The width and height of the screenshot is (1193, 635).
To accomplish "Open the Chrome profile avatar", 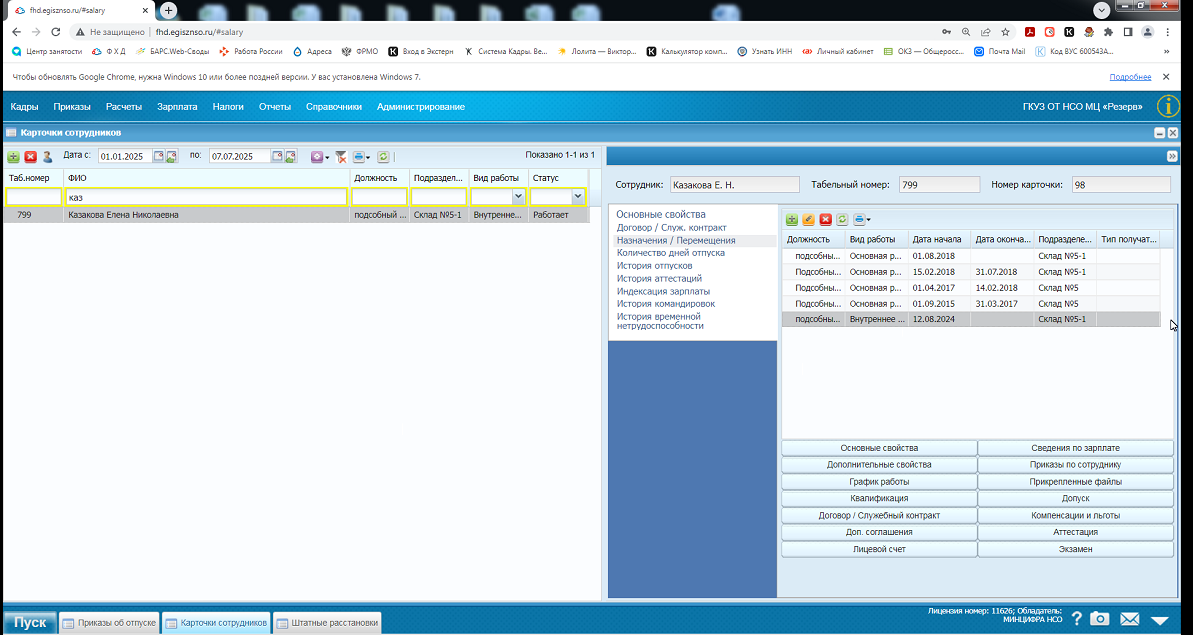I will (x=1147, y=32).
